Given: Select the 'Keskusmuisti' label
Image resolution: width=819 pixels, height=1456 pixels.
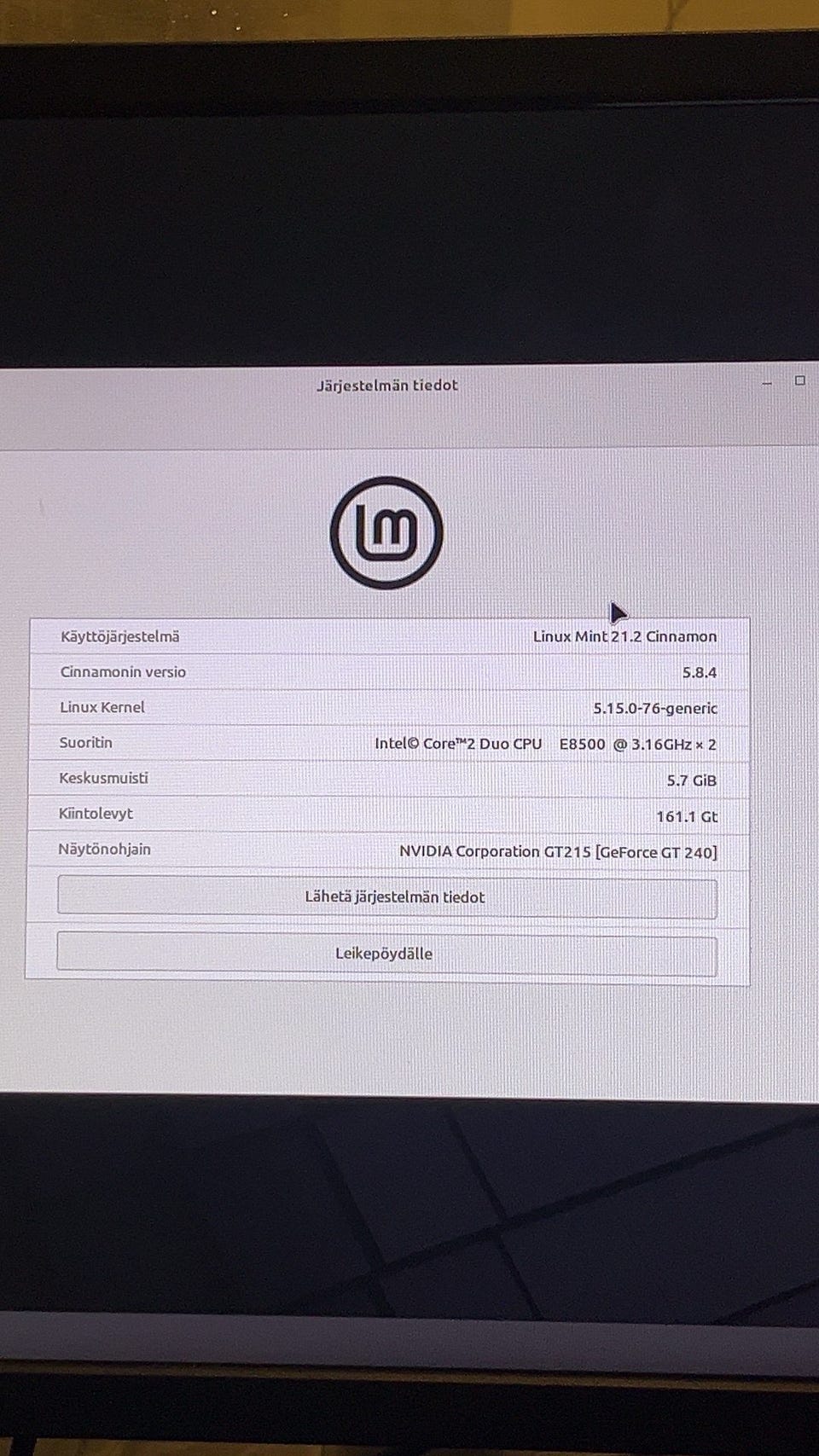Looking at the screenshot, I should coord(103,778).
